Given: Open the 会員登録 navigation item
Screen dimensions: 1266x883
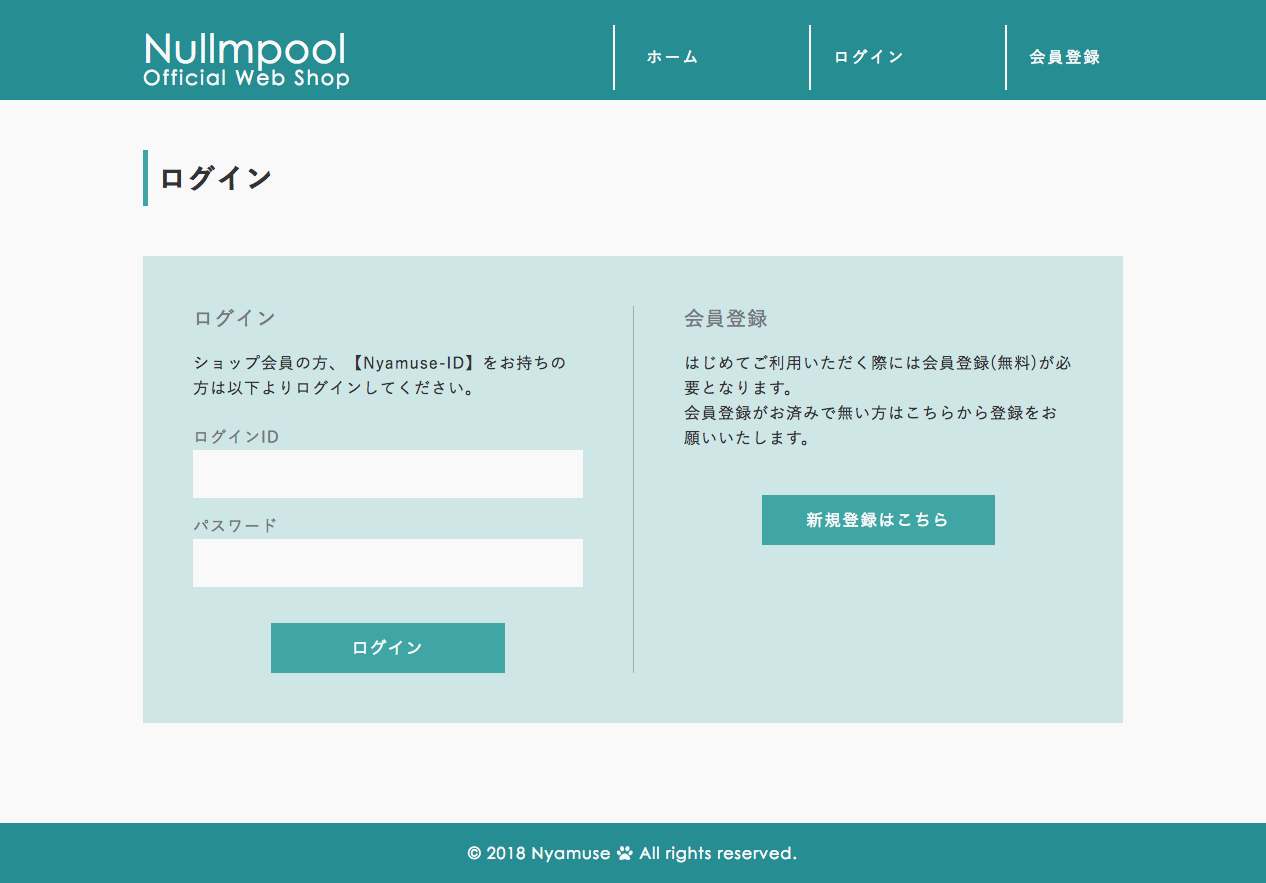Looking at the screenshot, I should [x=1063, y=57].
